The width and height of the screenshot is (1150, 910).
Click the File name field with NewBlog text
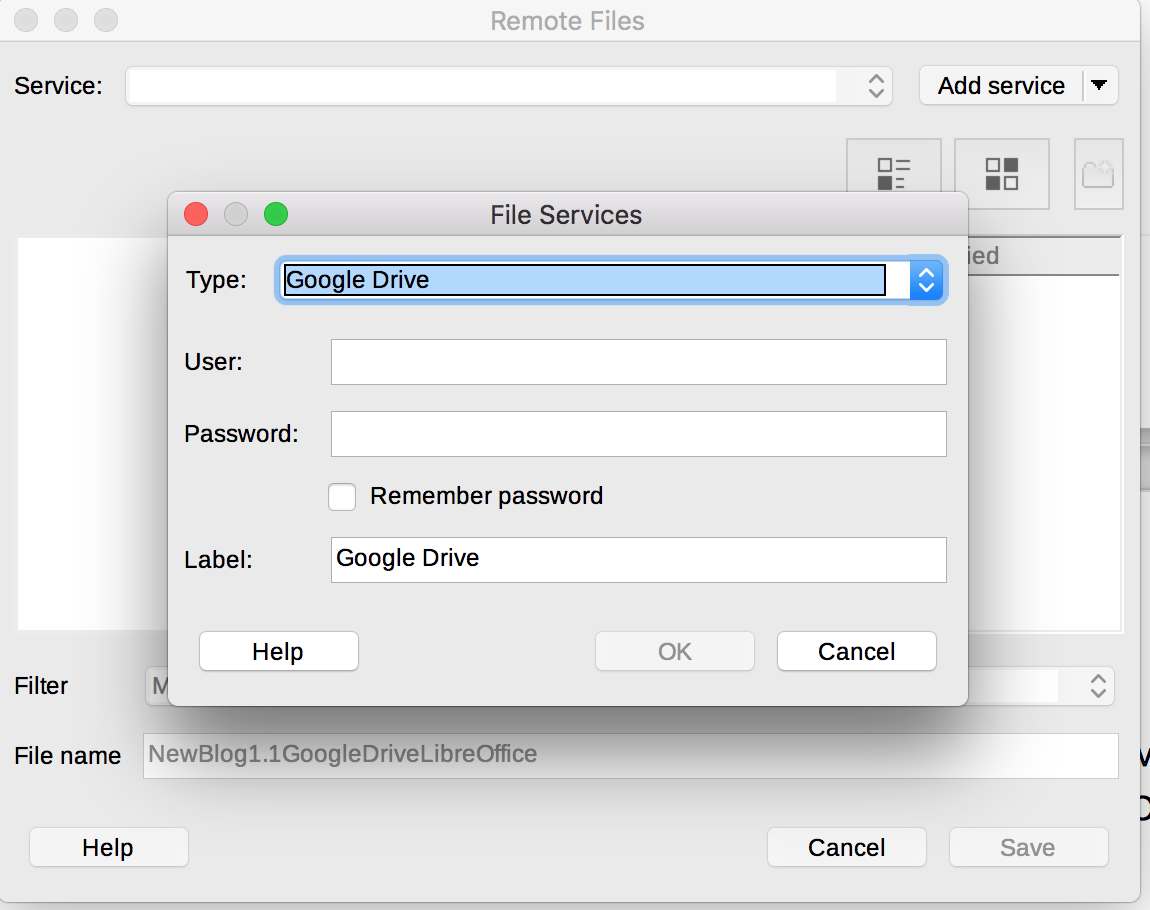pos(631,755)
